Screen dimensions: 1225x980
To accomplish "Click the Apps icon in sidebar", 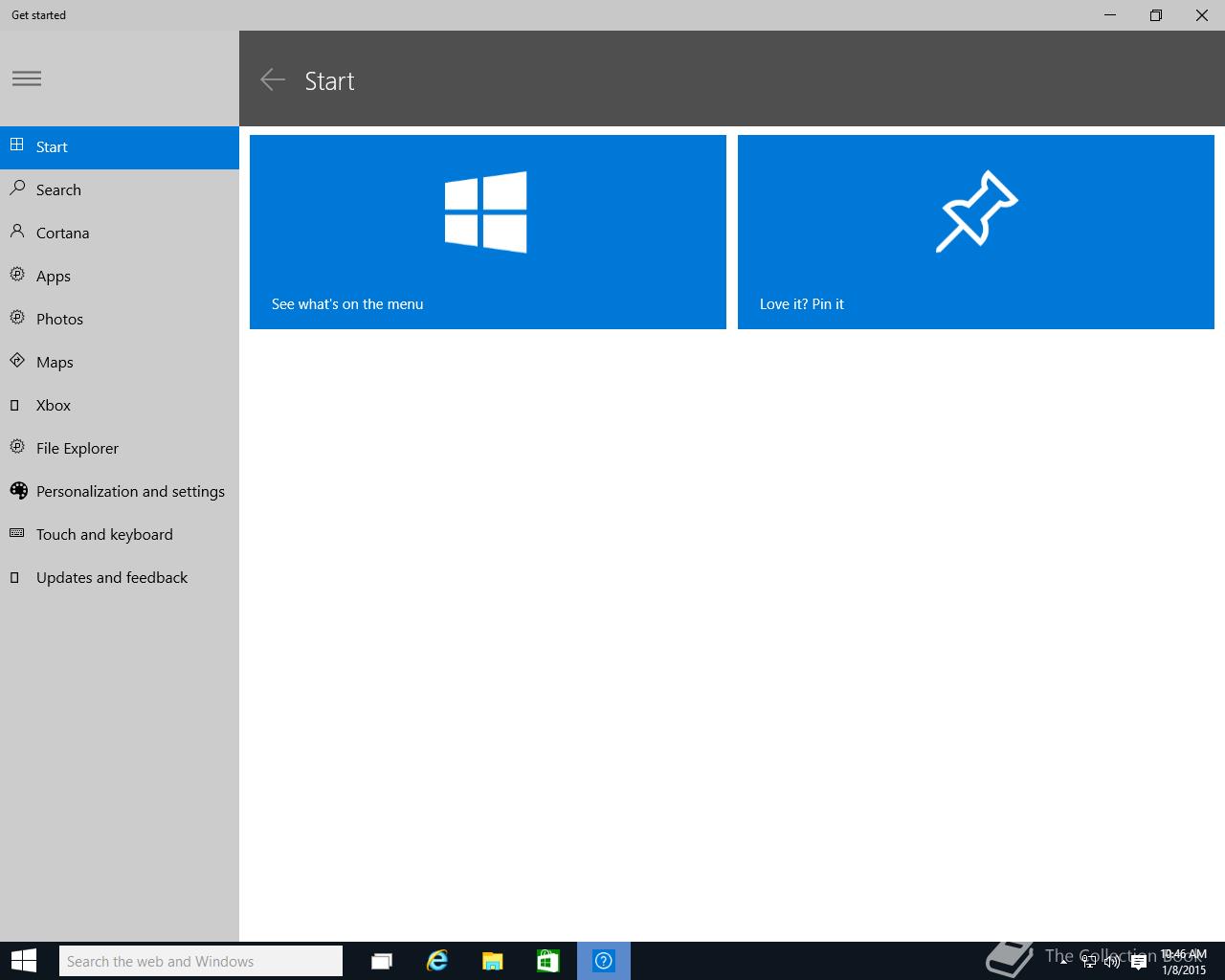I will (17, 275).
